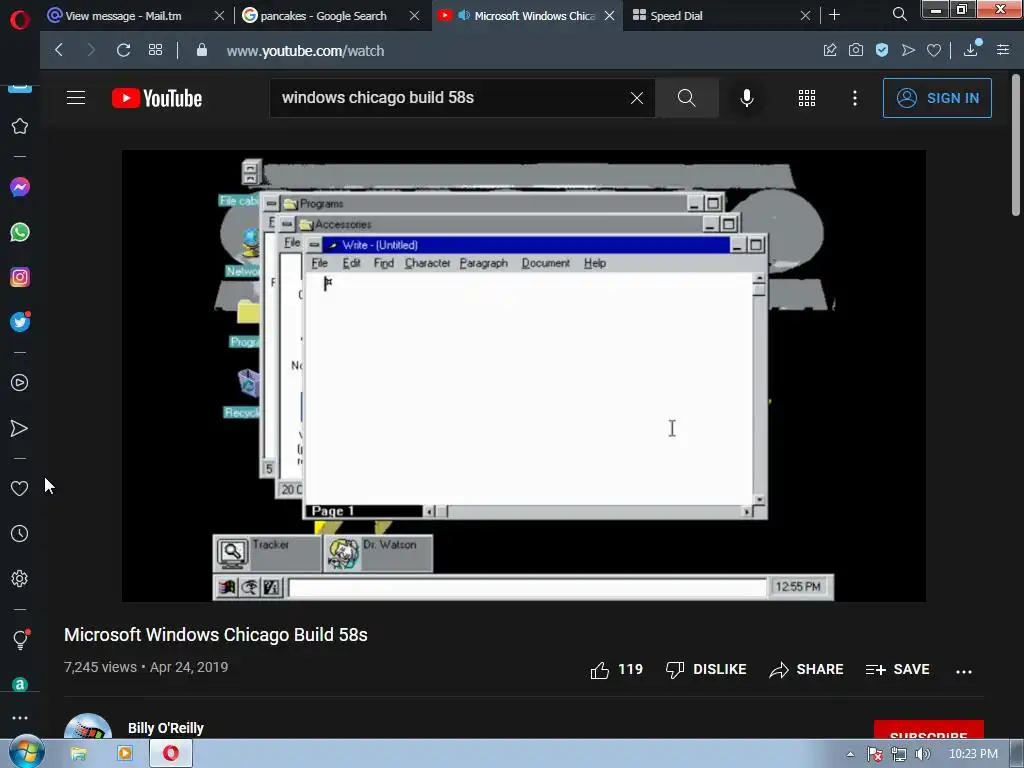This screenshot has height=768, width=1024.
Task: Open My Flow in the sidebar
Action: tap(20, 428)
